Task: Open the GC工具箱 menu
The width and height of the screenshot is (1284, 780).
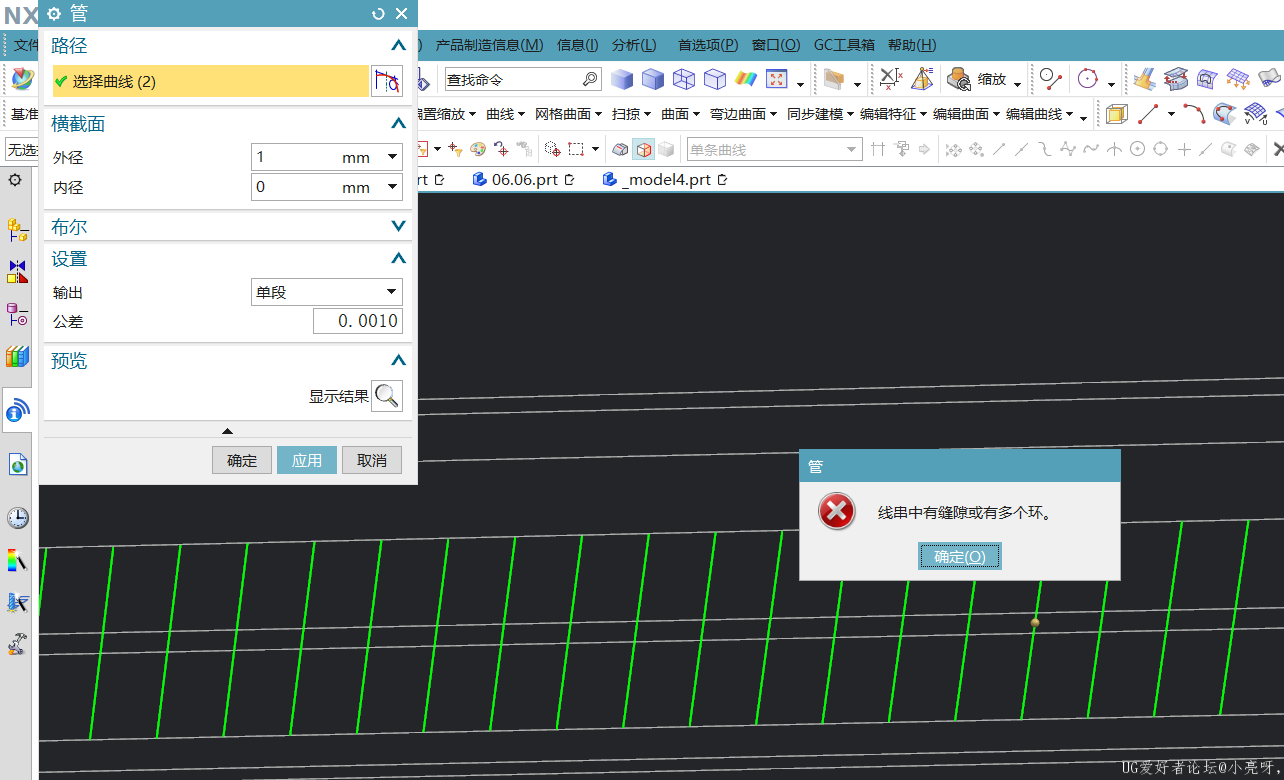Action: coord(844,45)
